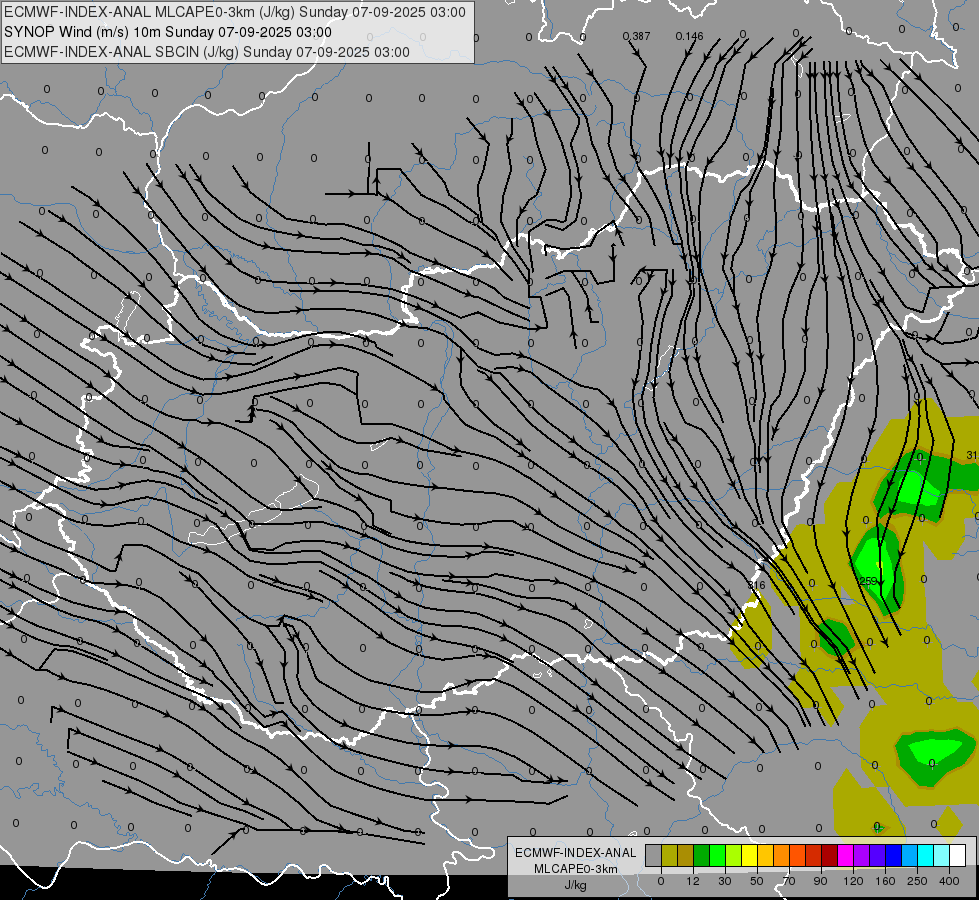Click the olive-yellow swatch in the legend
Image resolution: width=979 pixels, height=900 pixels.
coord(669,855)
